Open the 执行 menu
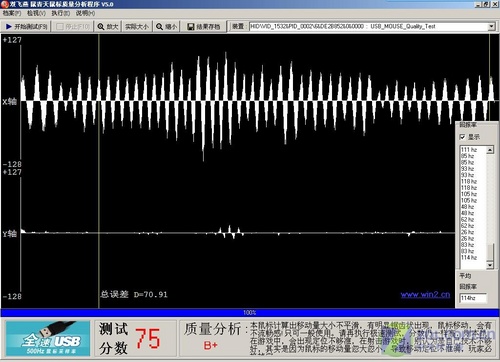This screenshot has width=500, height=362. pos(60,13)
